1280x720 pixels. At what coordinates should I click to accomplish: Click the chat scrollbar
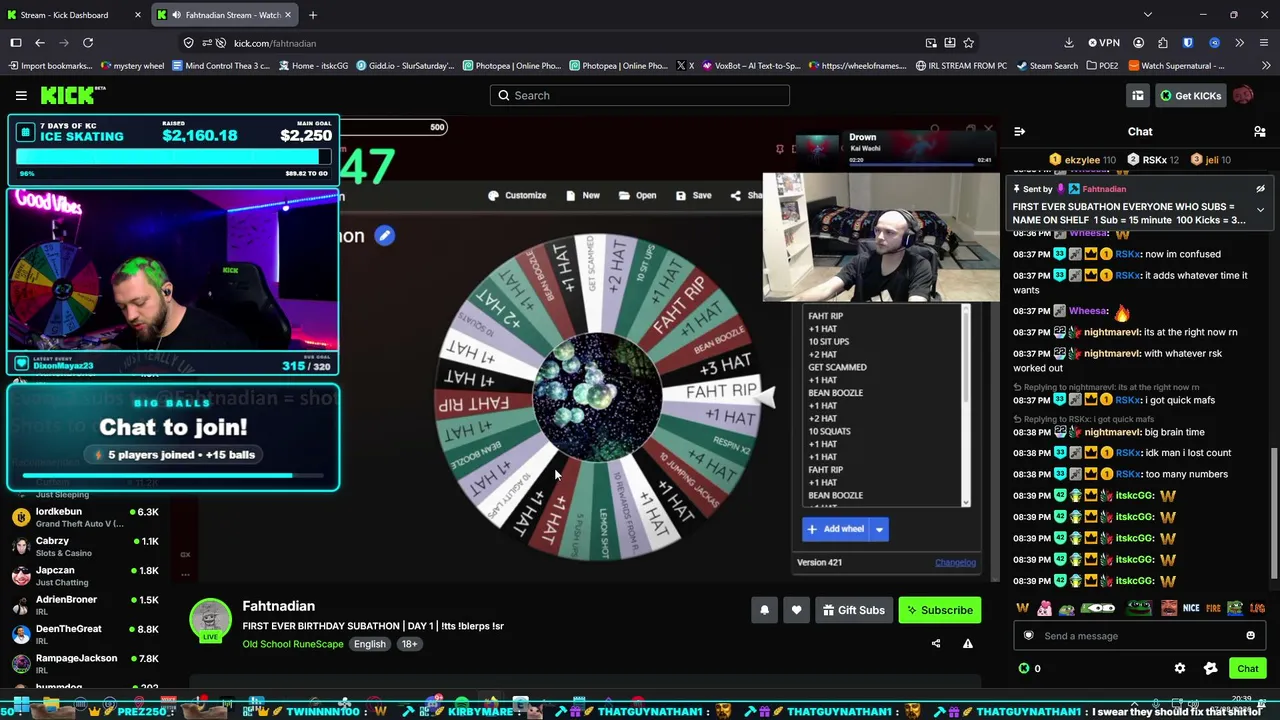tap(1274, 512)
